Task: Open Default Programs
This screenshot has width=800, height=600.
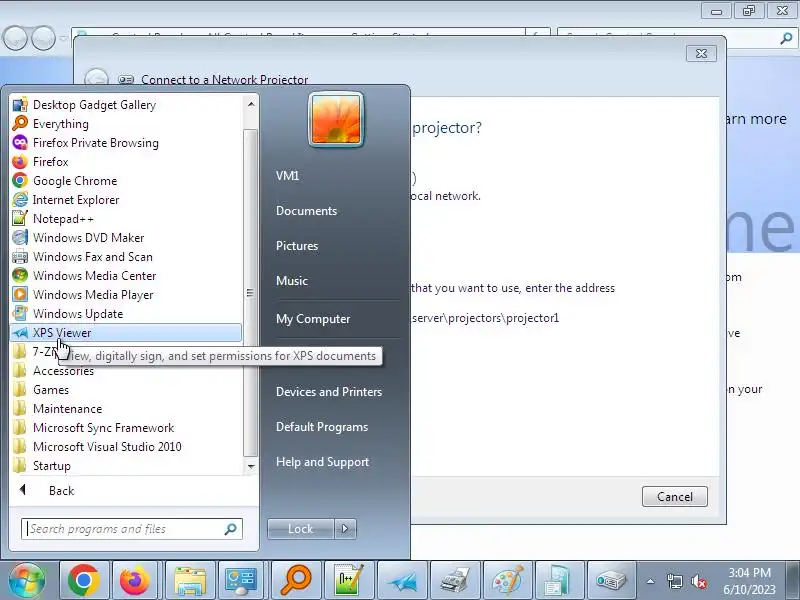Action: point(321,427)
